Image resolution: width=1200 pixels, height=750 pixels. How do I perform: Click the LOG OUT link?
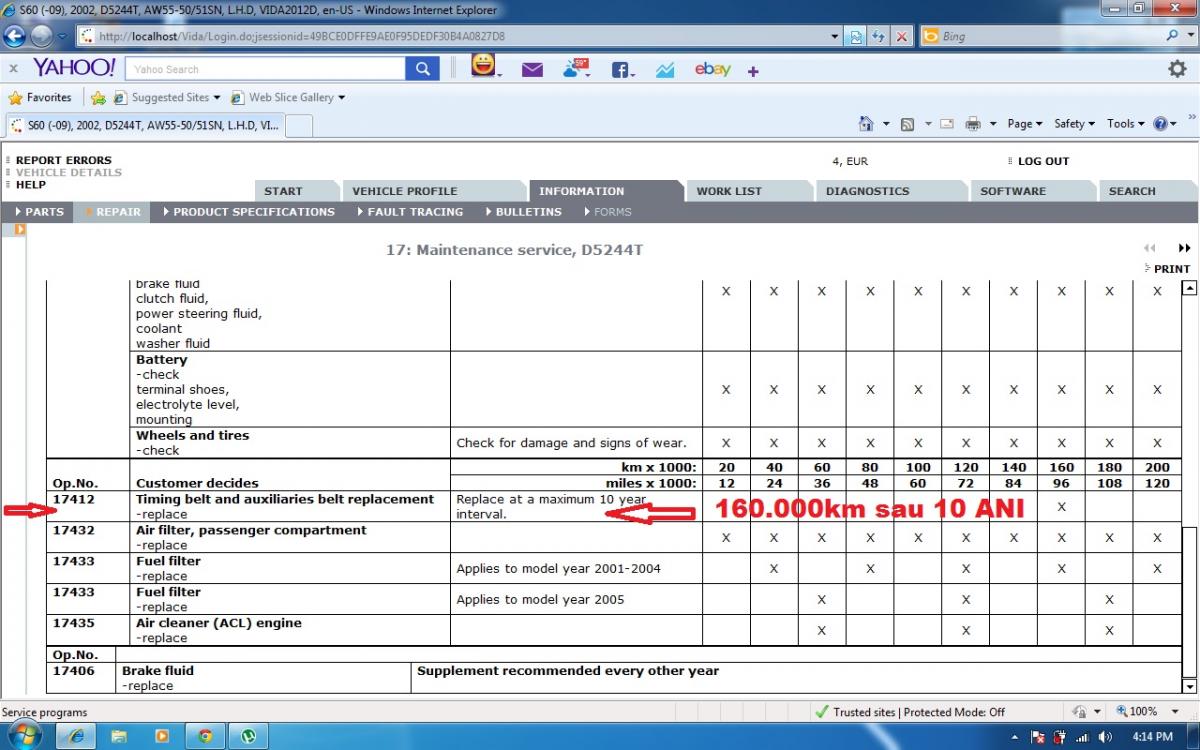pos(1043,161)
